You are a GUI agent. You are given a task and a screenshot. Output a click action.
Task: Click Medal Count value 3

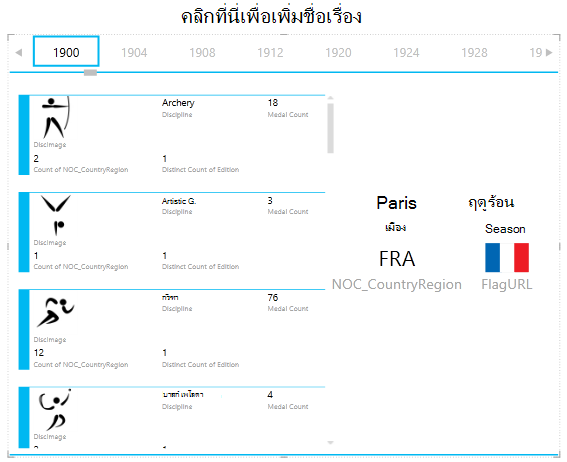click(270, 201)
